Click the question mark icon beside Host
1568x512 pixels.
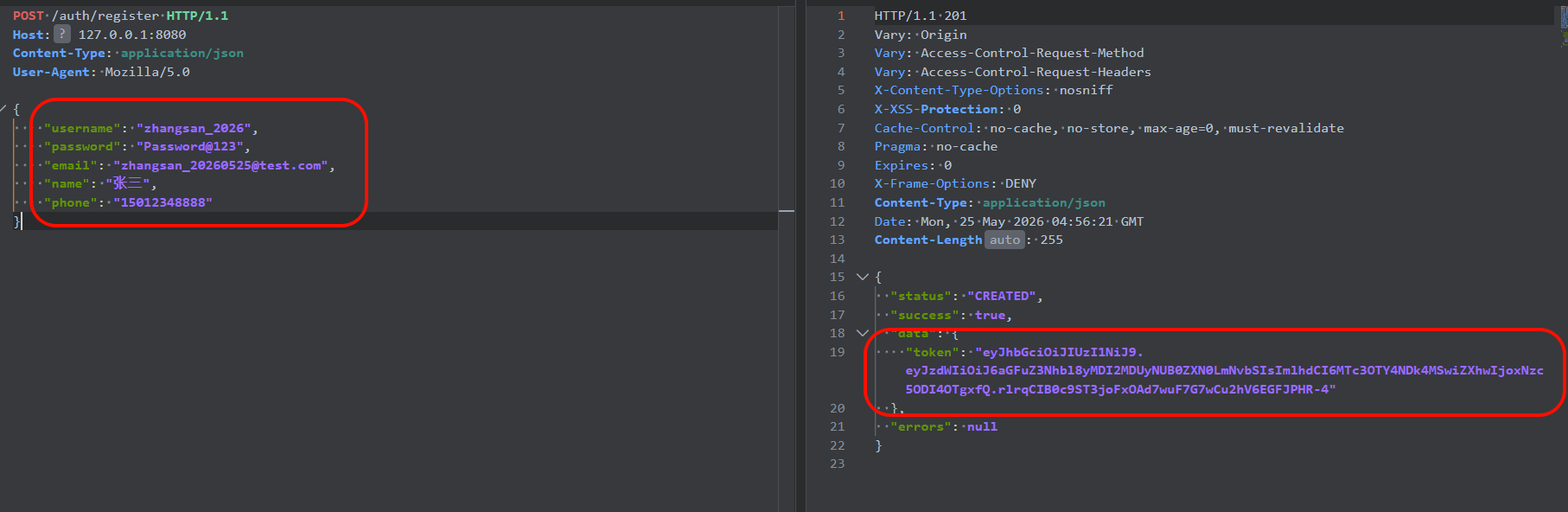[x=62, y=34]
